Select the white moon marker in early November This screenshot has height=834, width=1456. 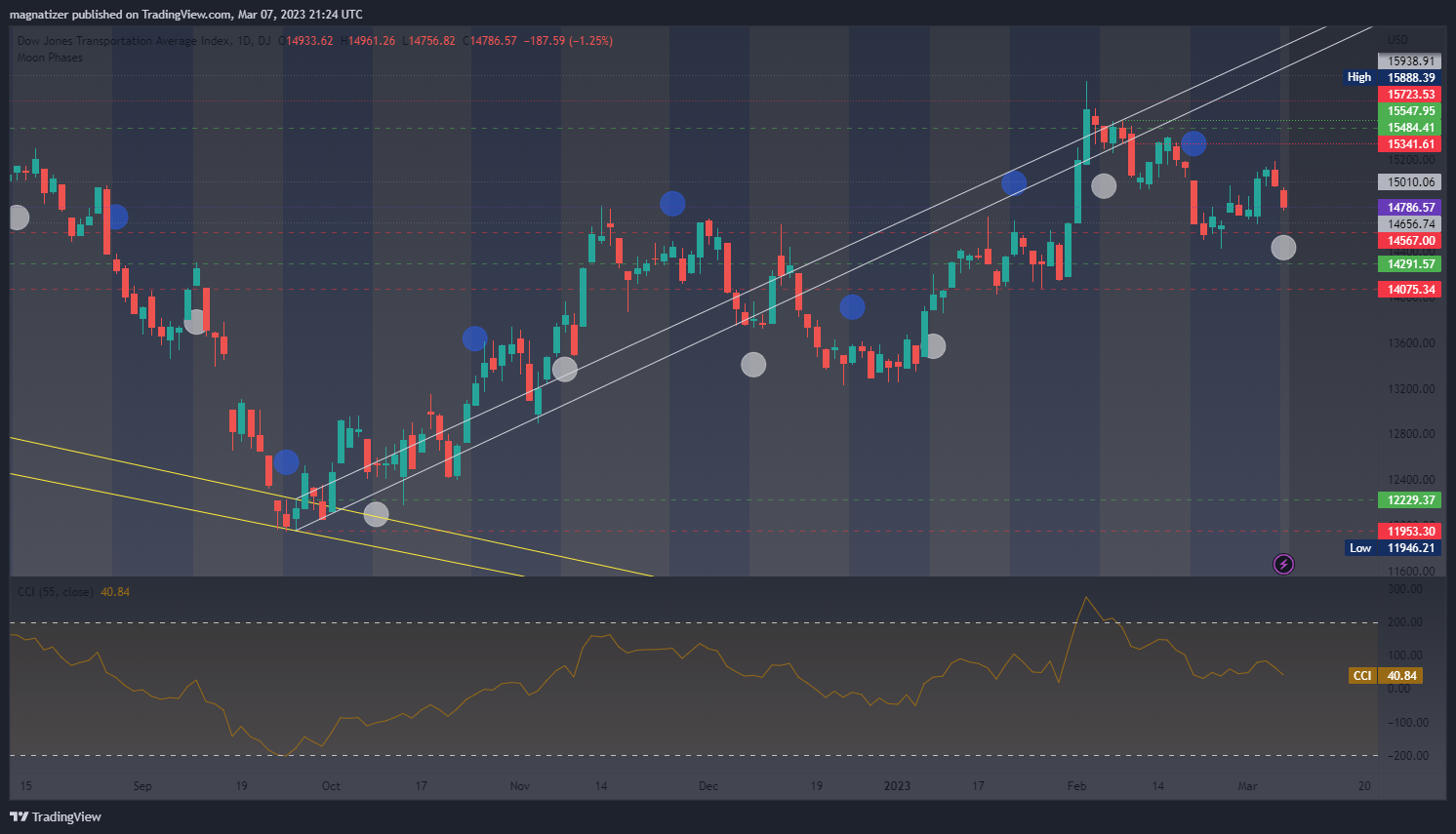[x=565, y=369]
